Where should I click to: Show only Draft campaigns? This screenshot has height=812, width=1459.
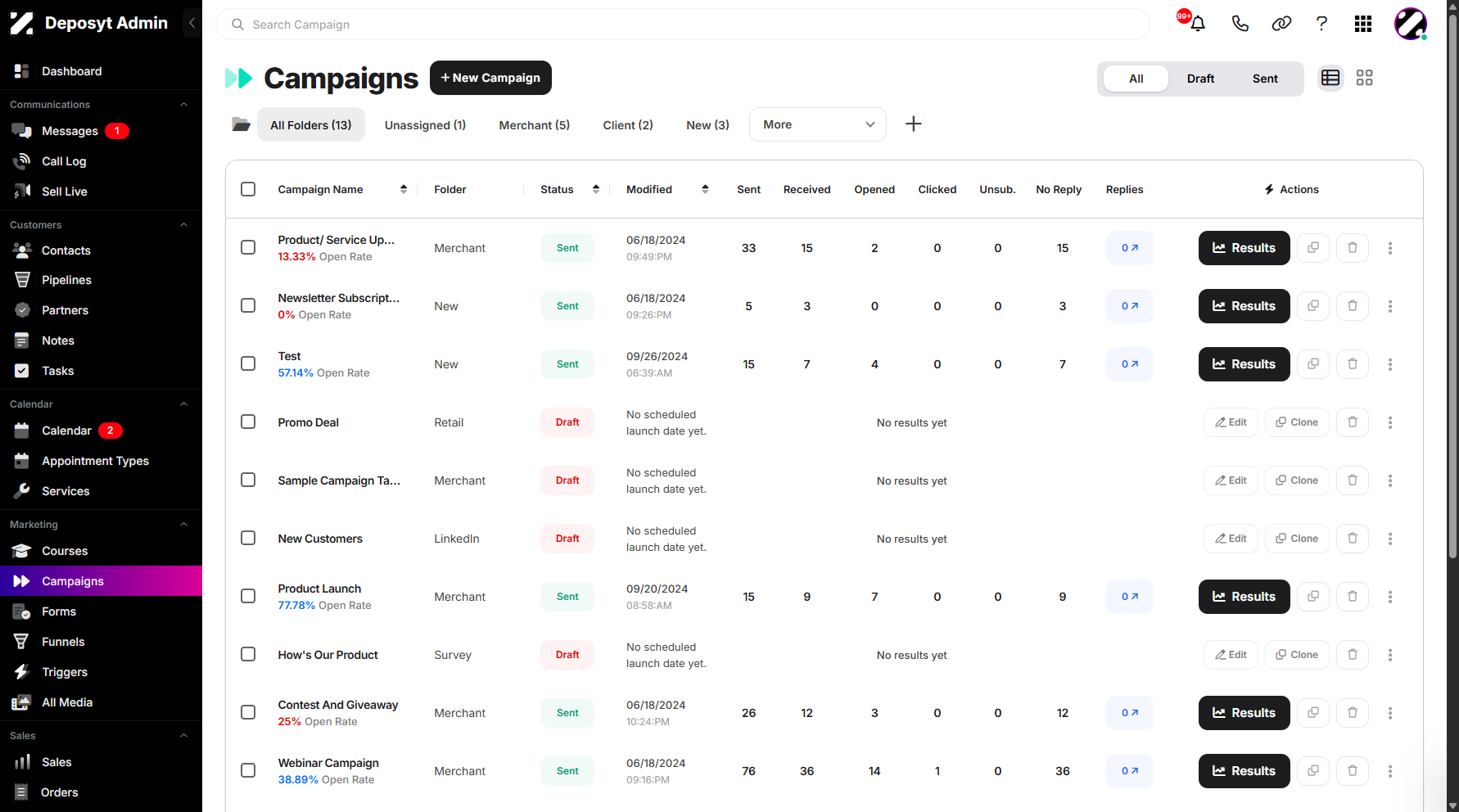[1200, 79]
